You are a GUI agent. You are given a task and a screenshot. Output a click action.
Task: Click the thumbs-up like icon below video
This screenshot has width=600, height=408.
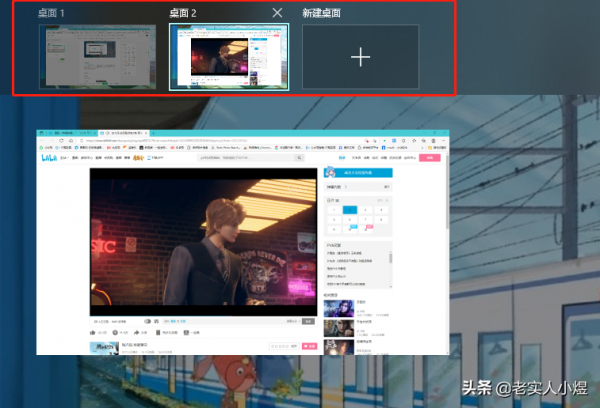tap(93, 333)
